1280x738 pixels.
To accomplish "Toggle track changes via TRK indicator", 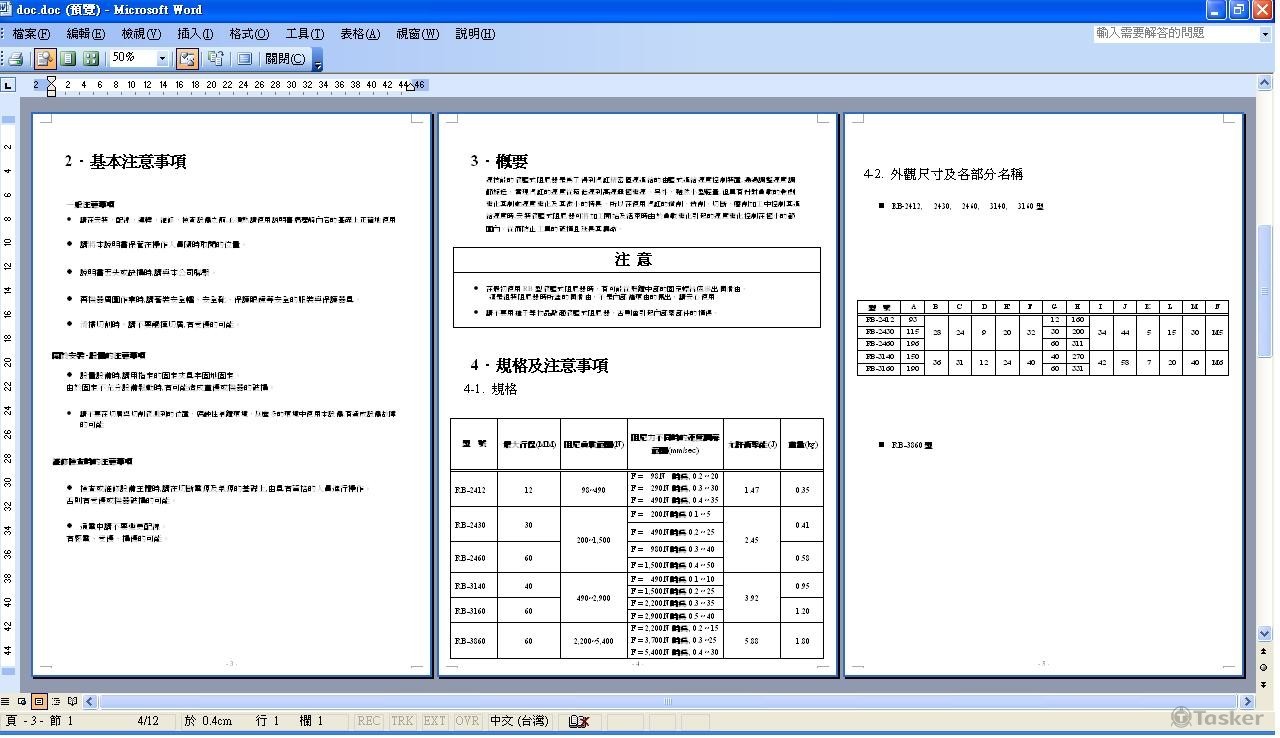I will 401,719.
